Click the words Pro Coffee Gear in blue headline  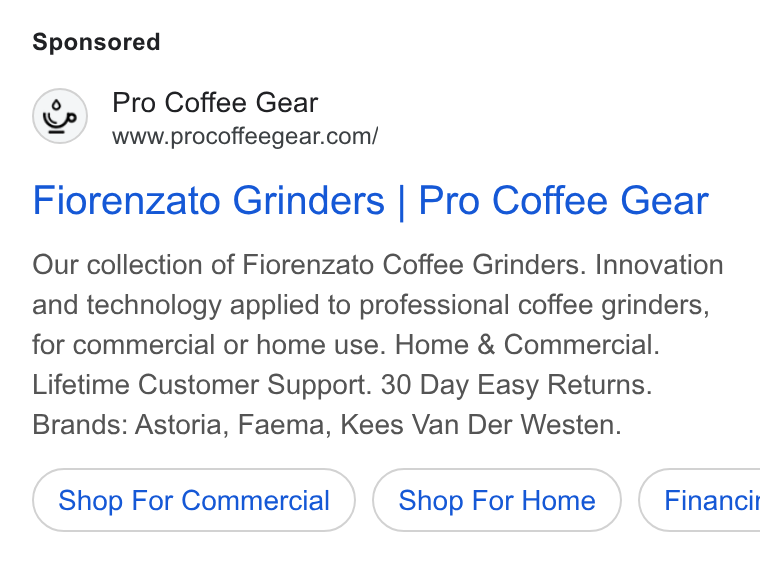[563, 201]
